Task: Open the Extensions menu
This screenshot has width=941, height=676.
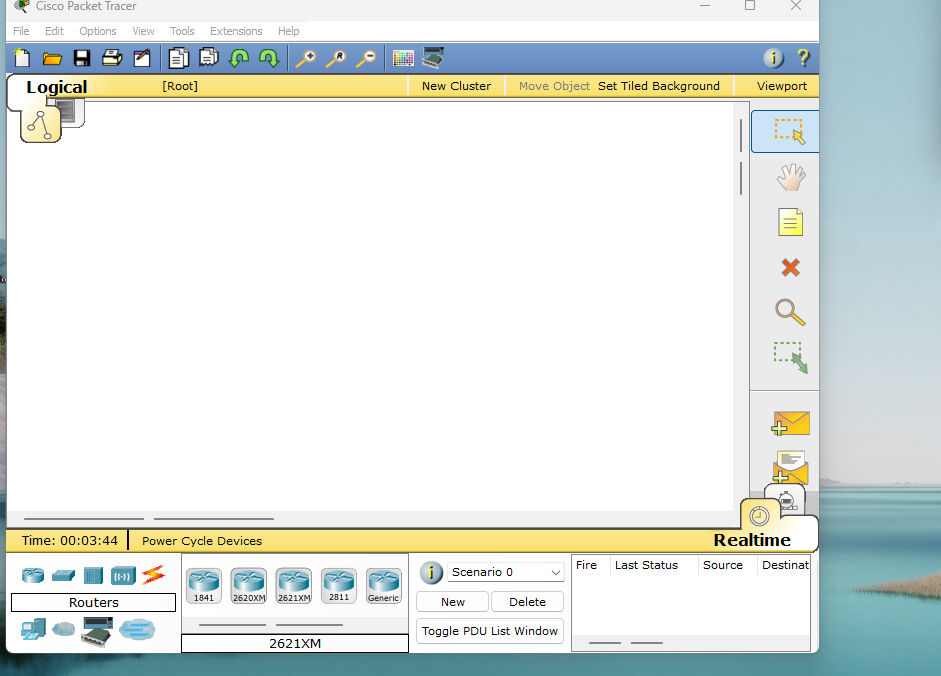Action: click(236, 31)
